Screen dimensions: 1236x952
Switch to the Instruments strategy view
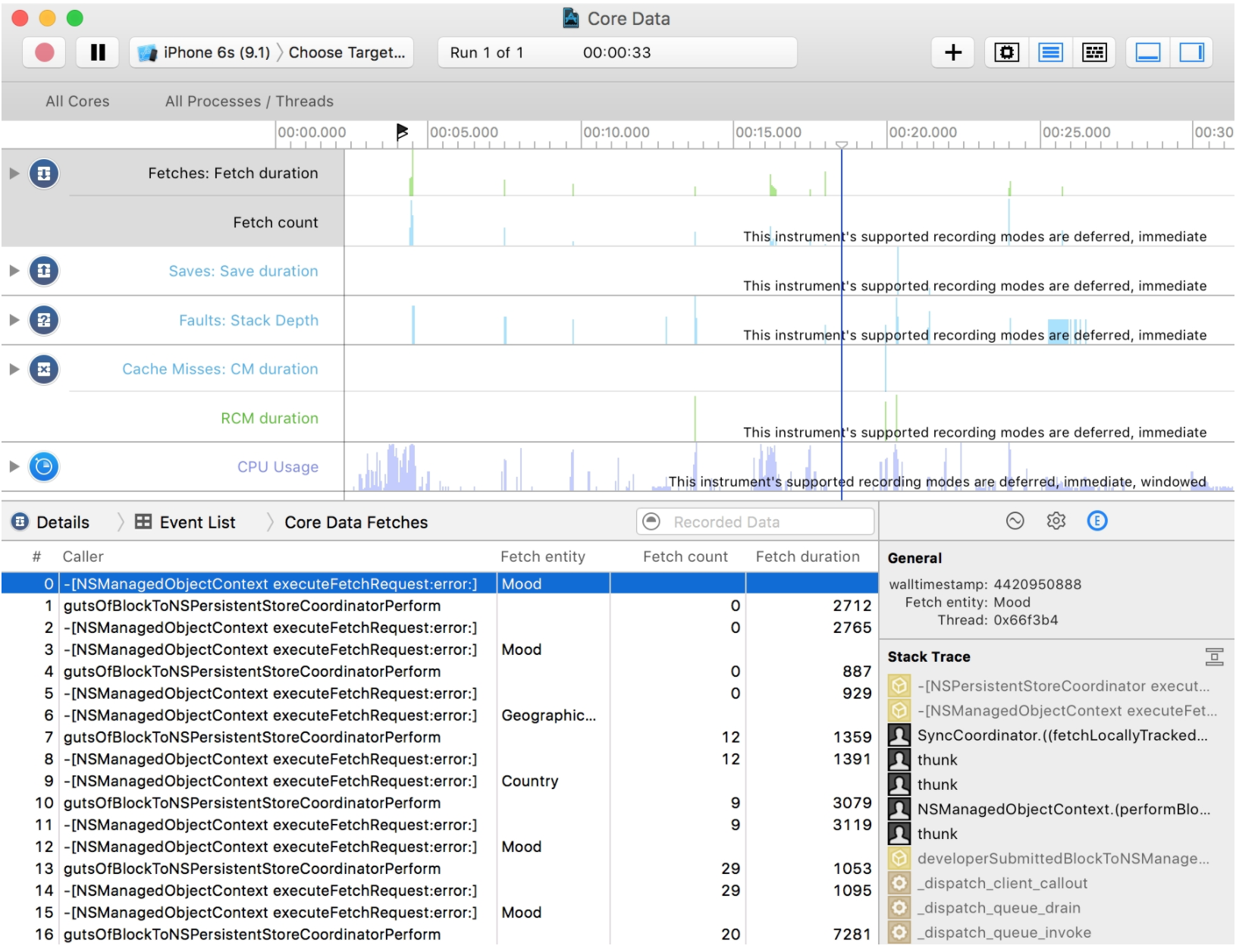(1050, 52)
